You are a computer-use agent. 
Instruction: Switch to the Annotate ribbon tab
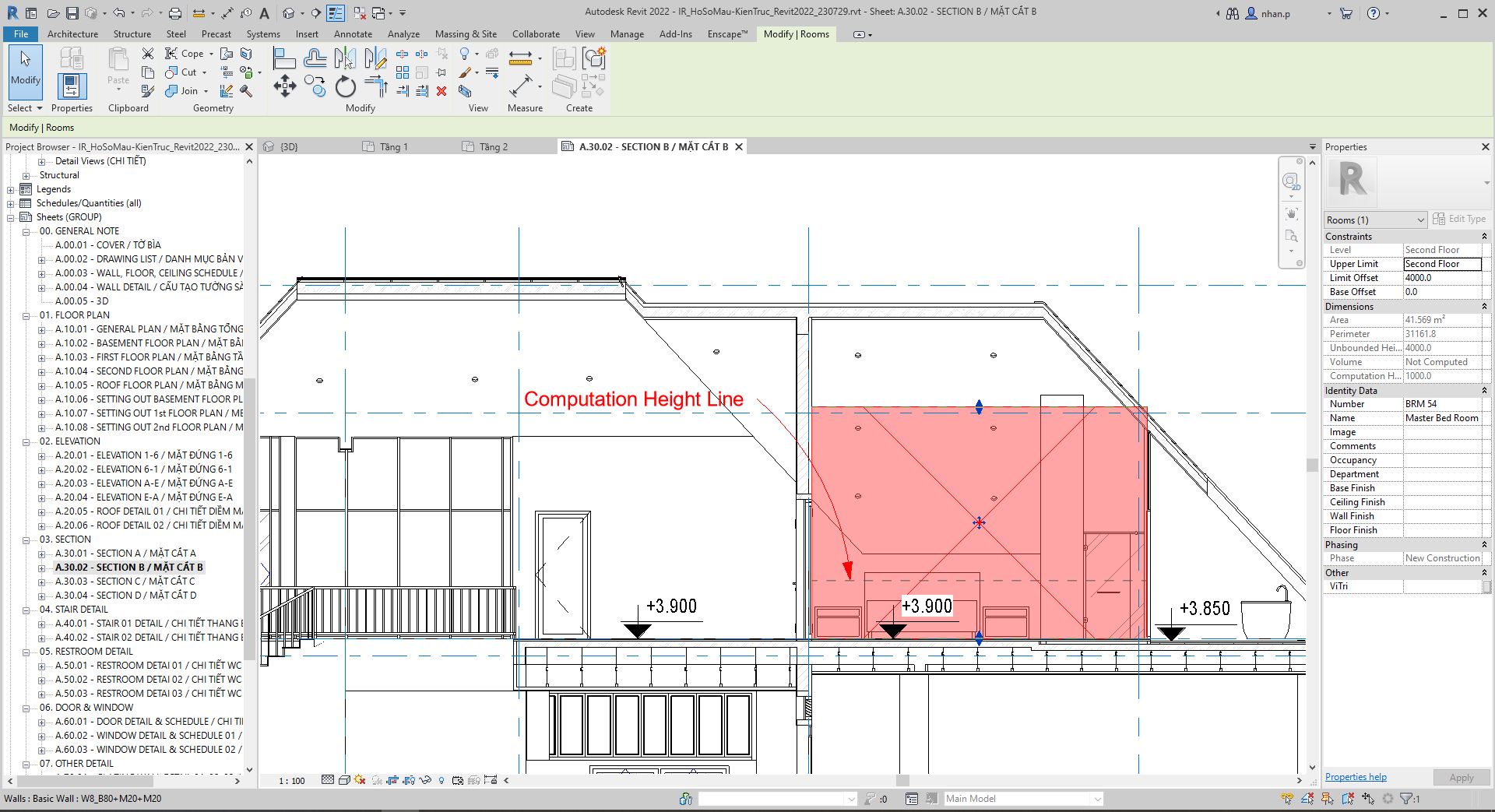tap(353, 34)
